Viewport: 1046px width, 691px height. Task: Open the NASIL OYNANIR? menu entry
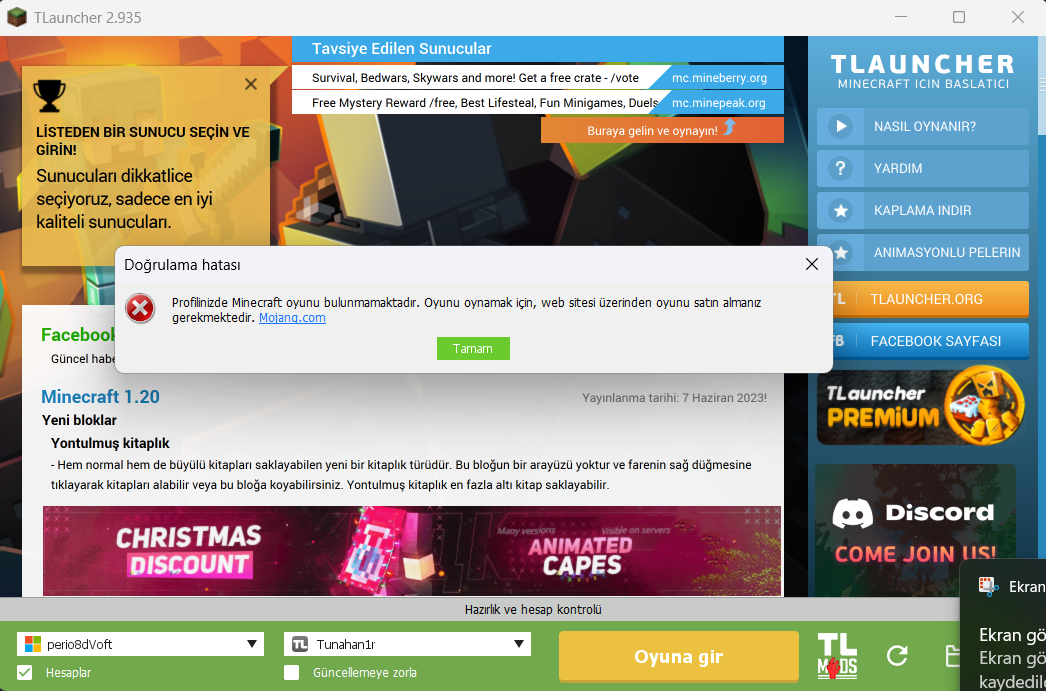[x=923, y=126]
